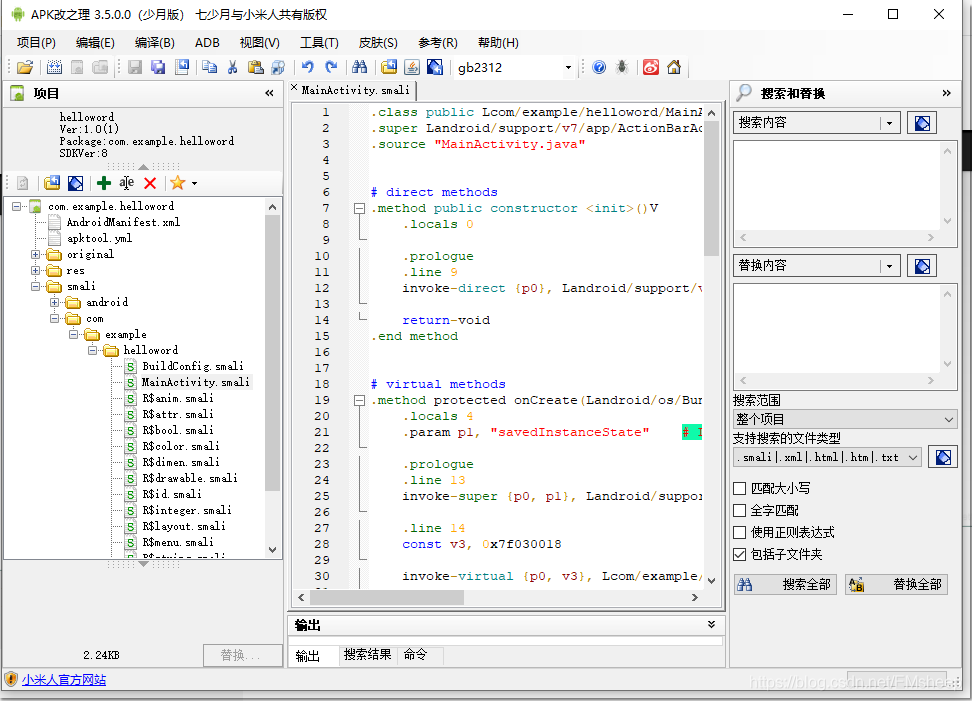
Task: Expand the original folder in tree
Action: [36, 254]
